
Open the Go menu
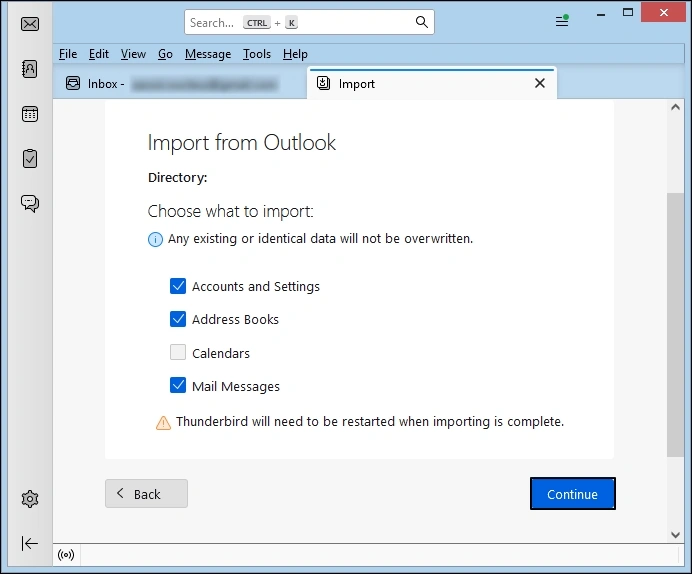coord(165,54)
